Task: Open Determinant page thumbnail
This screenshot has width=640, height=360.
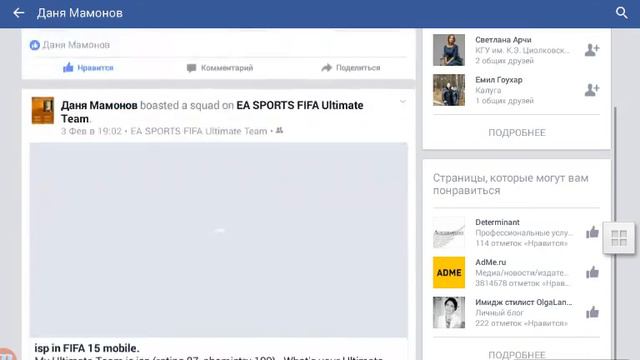Action: click(449, 233)
